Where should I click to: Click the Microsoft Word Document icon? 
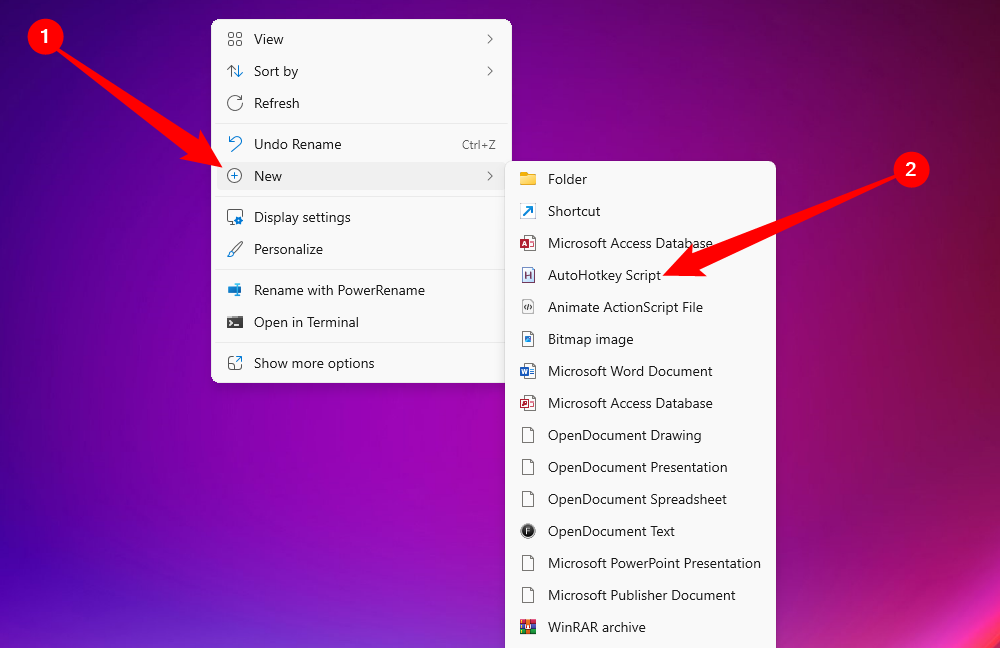pos(528,371)
